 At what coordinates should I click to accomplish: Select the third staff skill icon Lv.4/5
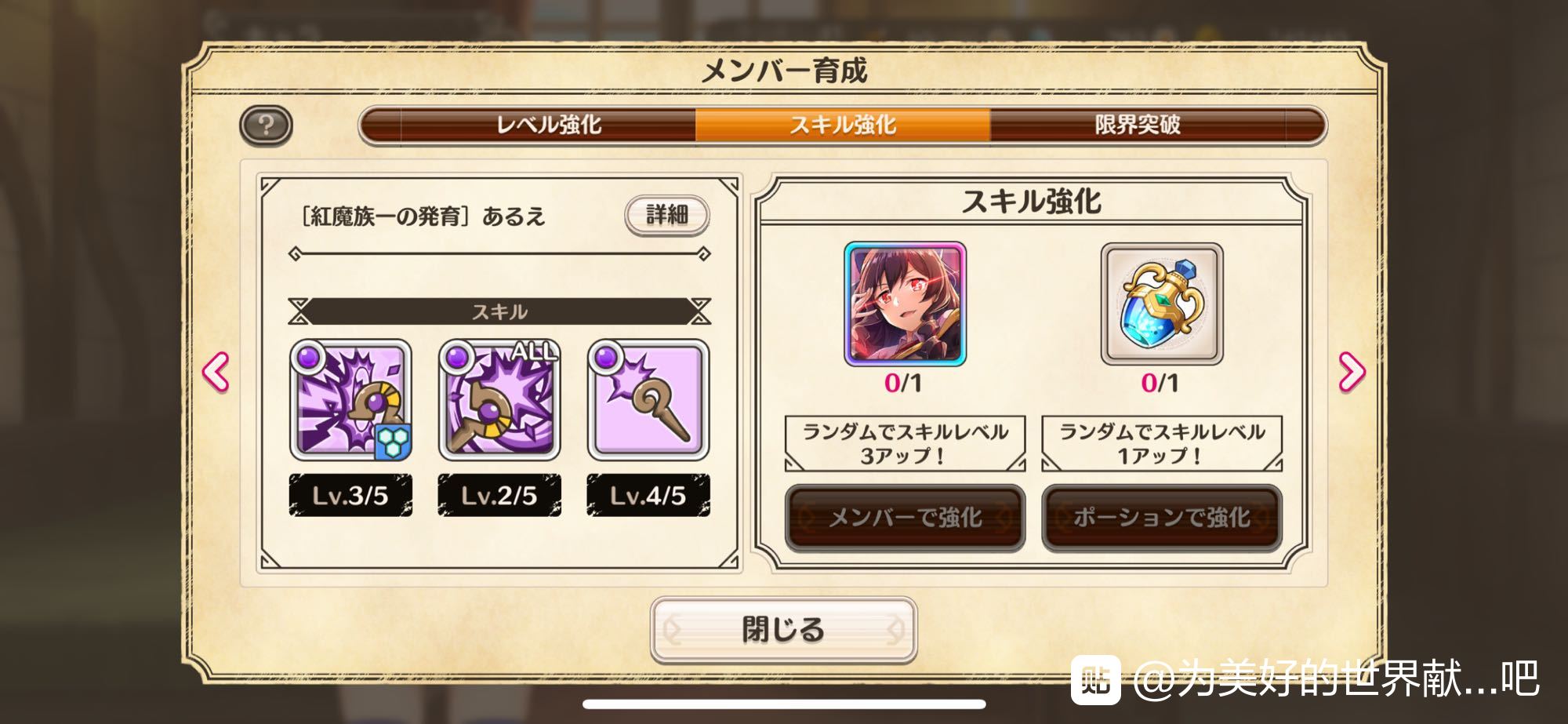point(648,400)
